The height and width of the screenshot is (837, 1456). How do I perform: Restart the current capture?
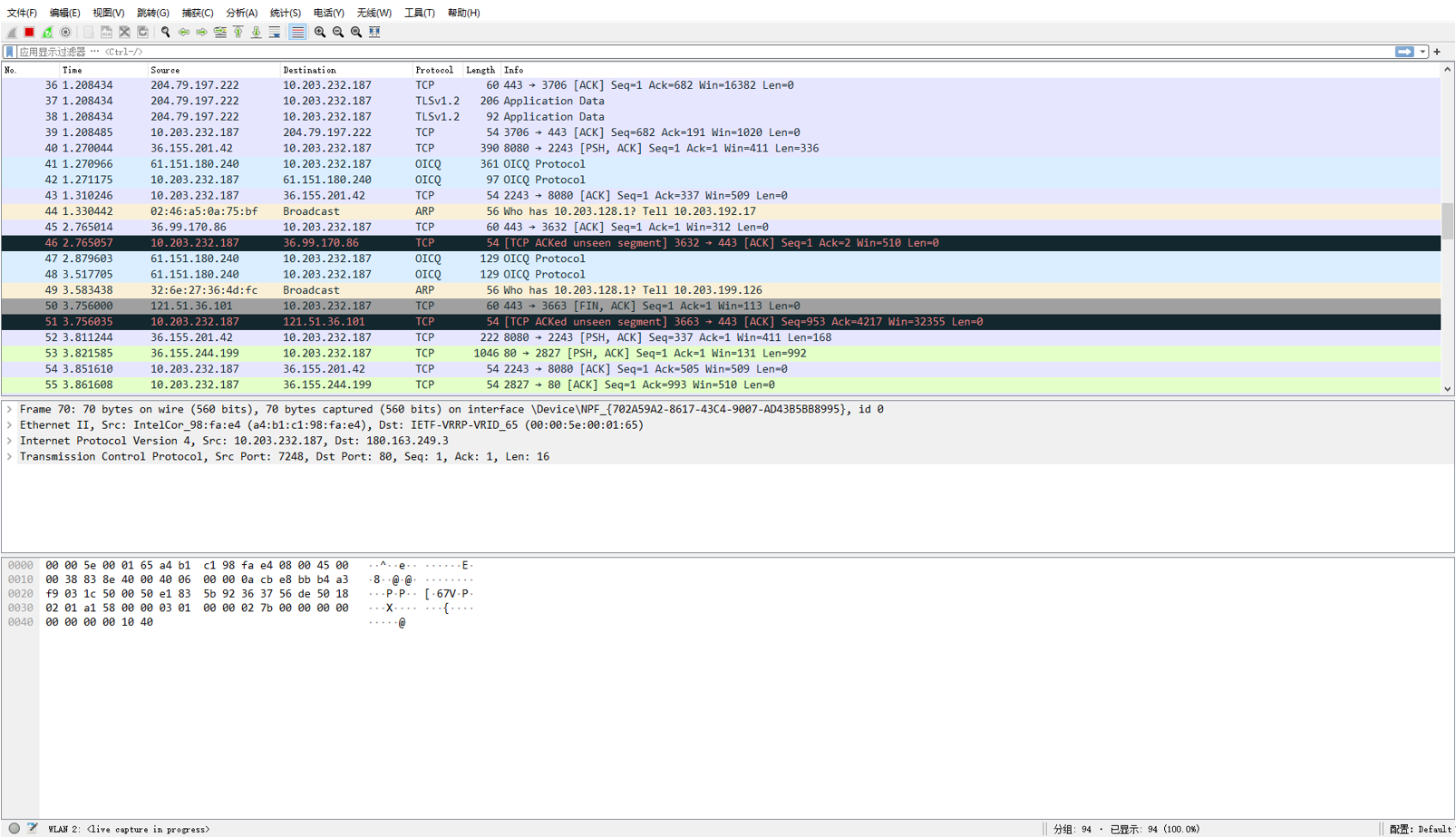[x=47, y=32]
